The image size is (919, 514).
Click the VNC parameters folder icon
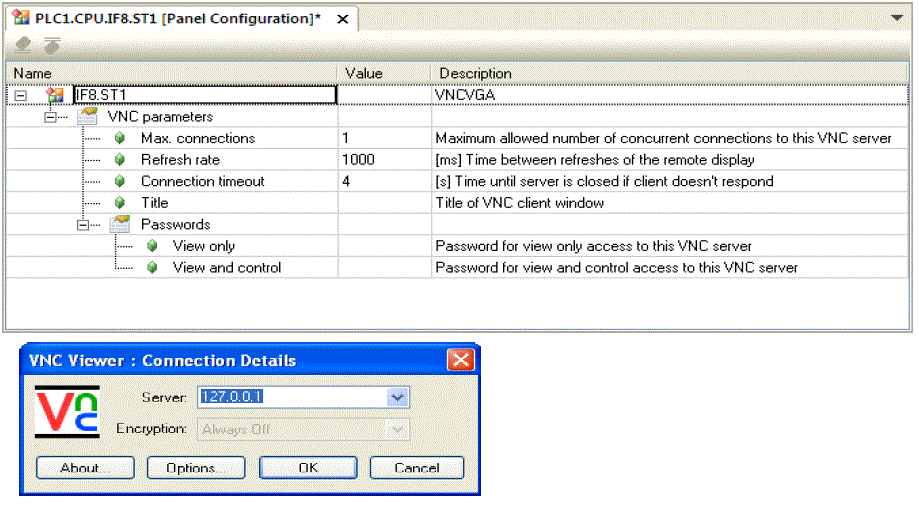(87, 116)
